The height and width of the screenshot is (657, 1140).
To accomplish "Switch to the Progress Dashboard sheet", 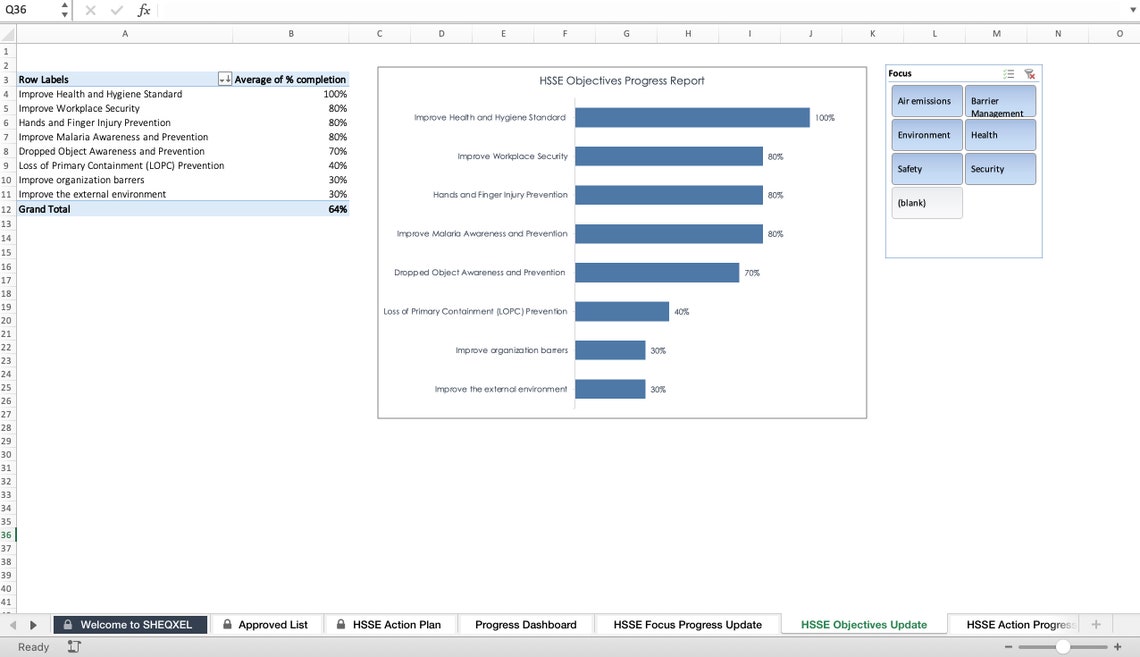I will pyautogui.click(x=526, y=623).
